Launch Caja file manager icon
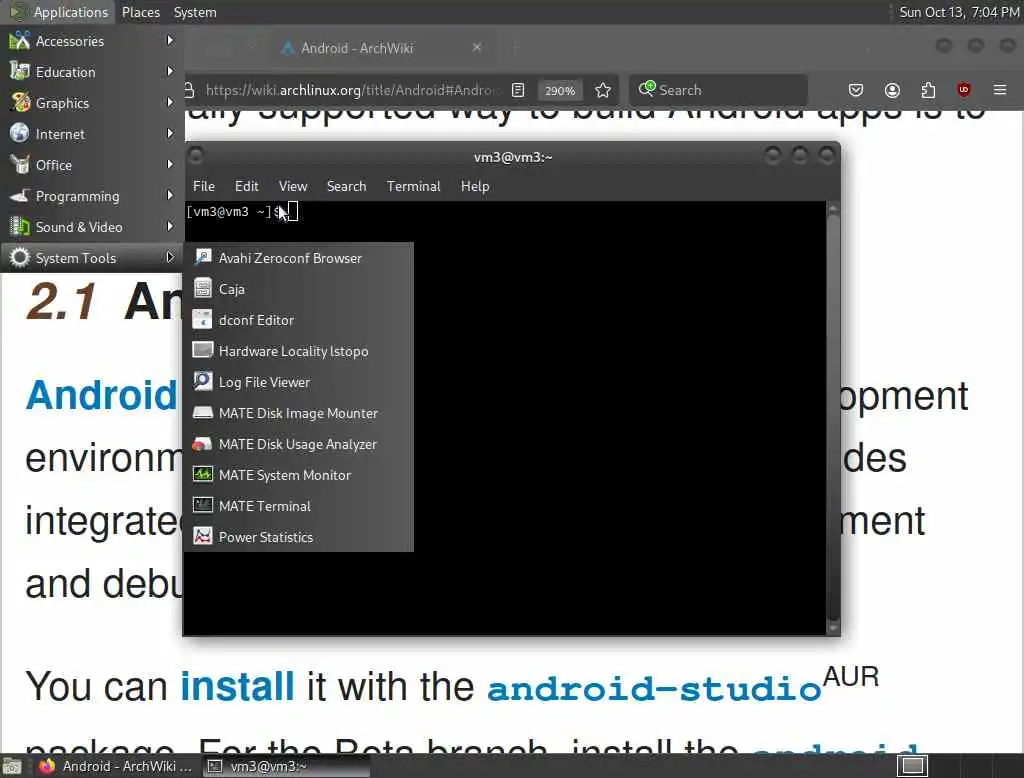The image size is (1024, 778). pos(203,288)
